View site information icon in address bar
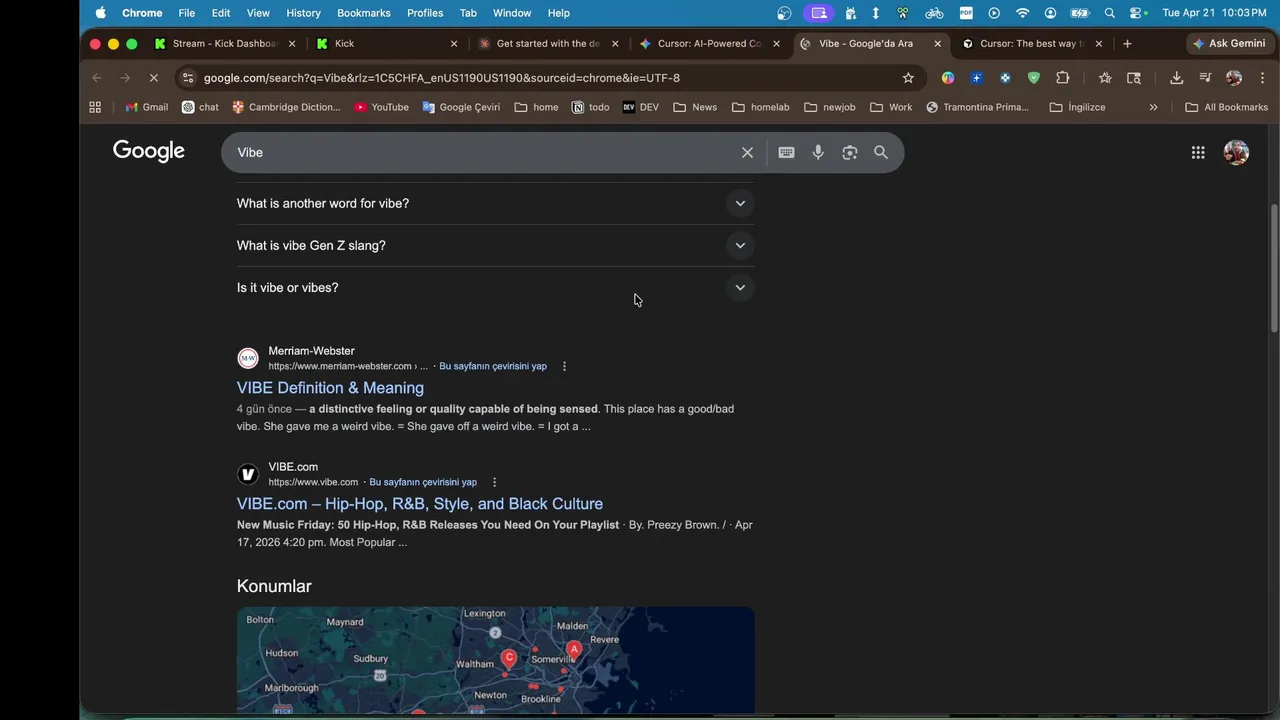Image resolution: width=1280 pixels, height=720 pixels. pyautogui.click(x=188, y=78)
